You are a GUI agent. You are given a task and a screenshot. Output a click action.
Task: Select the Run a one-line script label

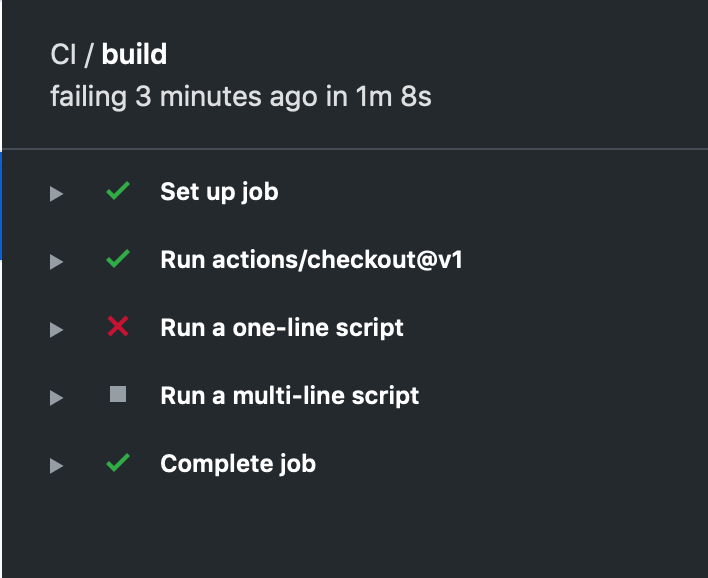pyautogui.click(x=282, y=328)
